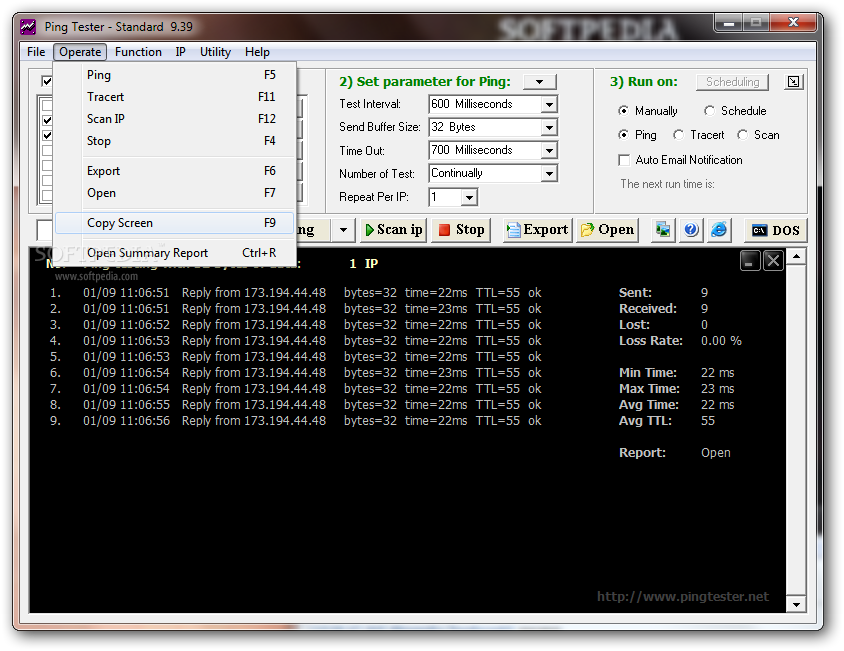Expand dropdown beside Set parameter for Ping heading
This screenshot has width=844, height=651.
pos(539,82)
